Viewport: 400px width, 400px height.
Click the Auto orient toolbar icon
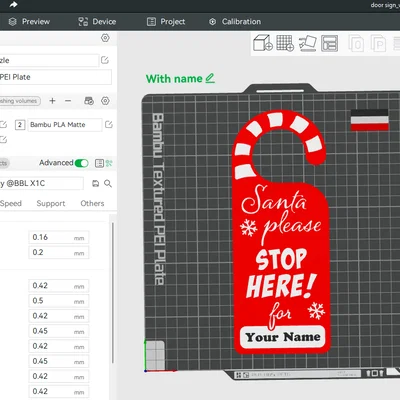point(308,43)
